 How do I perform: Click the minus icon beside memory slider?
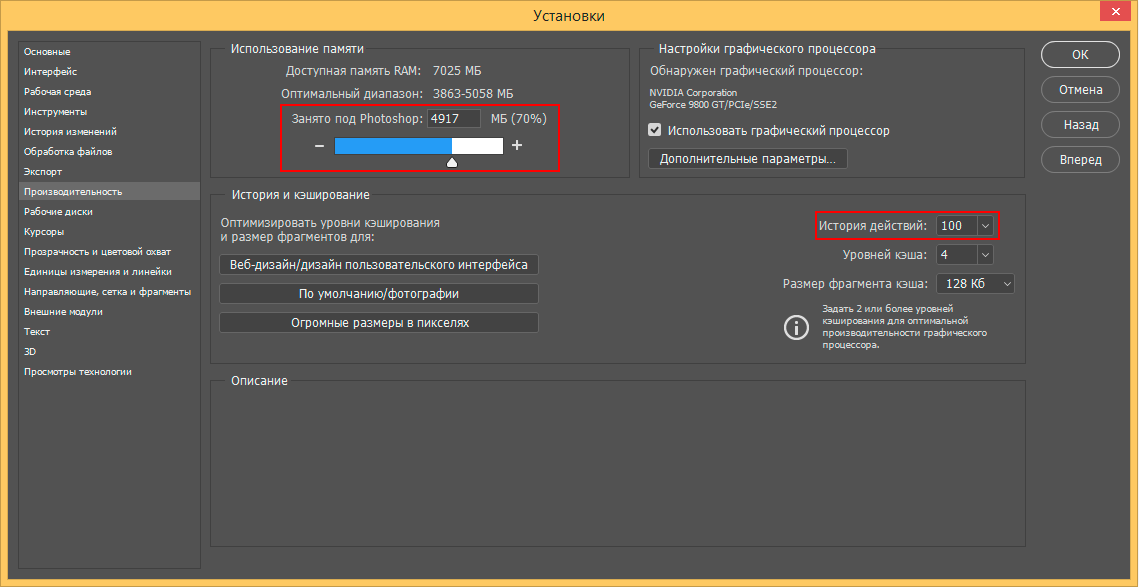click(x=319, y=146)
